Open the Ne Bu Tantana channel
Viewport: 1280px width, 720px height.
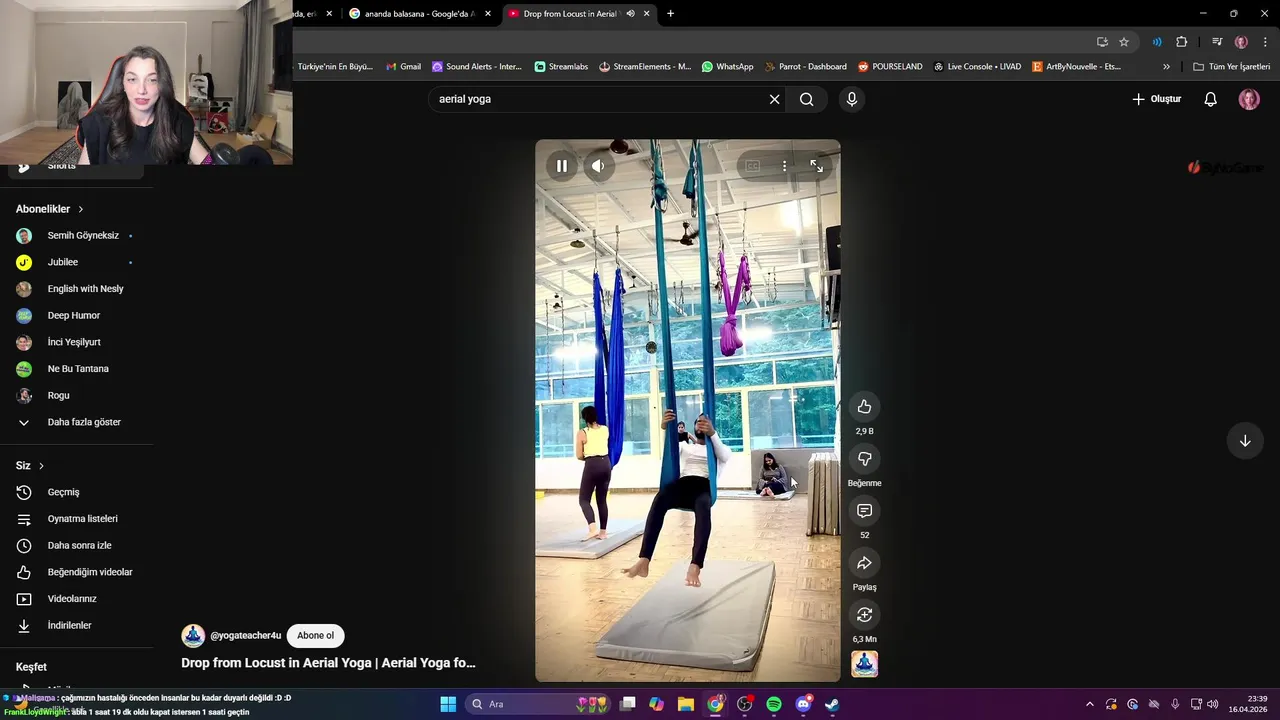pyautogui.click(x=76, y=369)
